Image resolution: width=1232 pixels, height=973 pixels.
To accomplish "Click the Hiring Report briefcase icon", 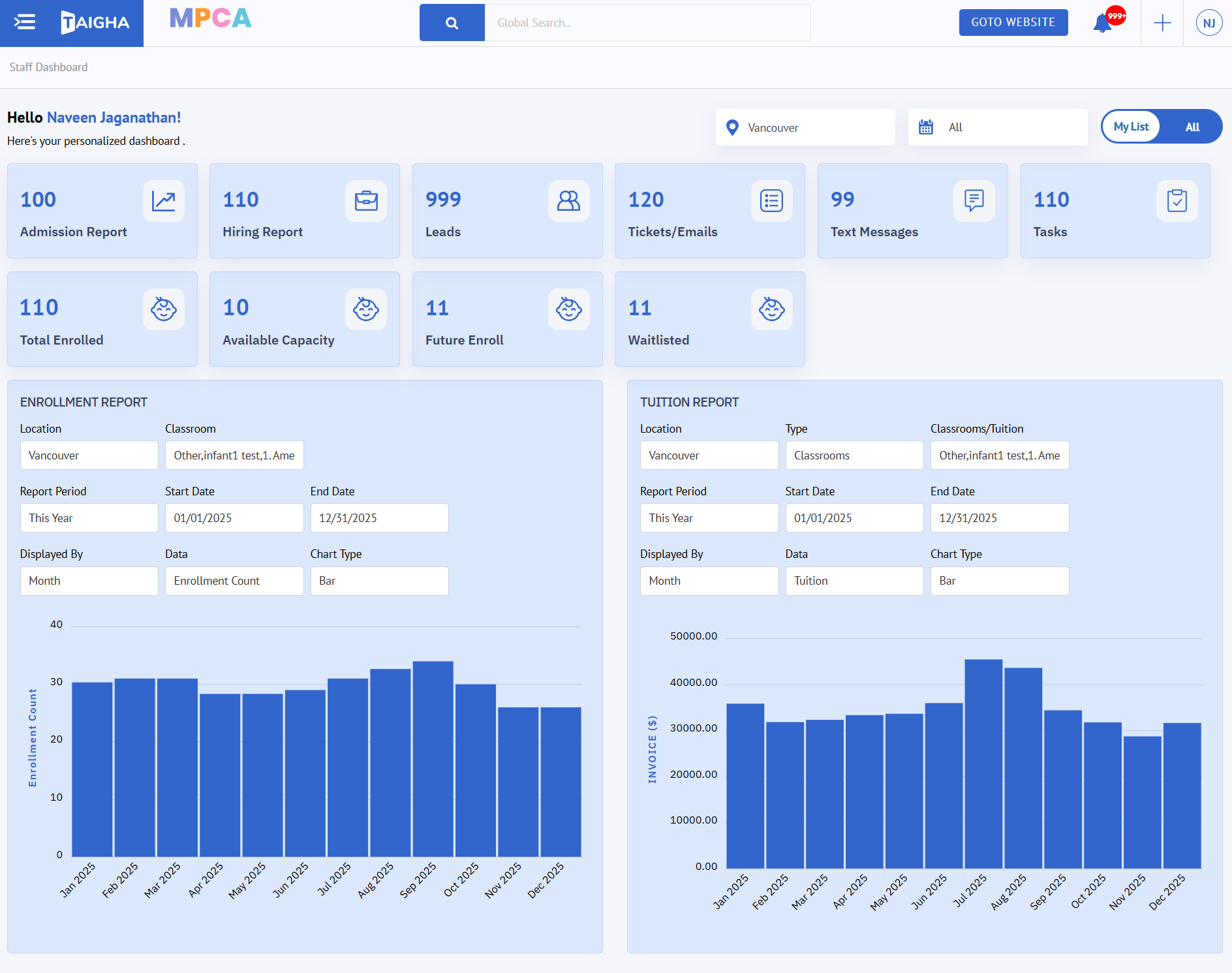I will point(366,201).
